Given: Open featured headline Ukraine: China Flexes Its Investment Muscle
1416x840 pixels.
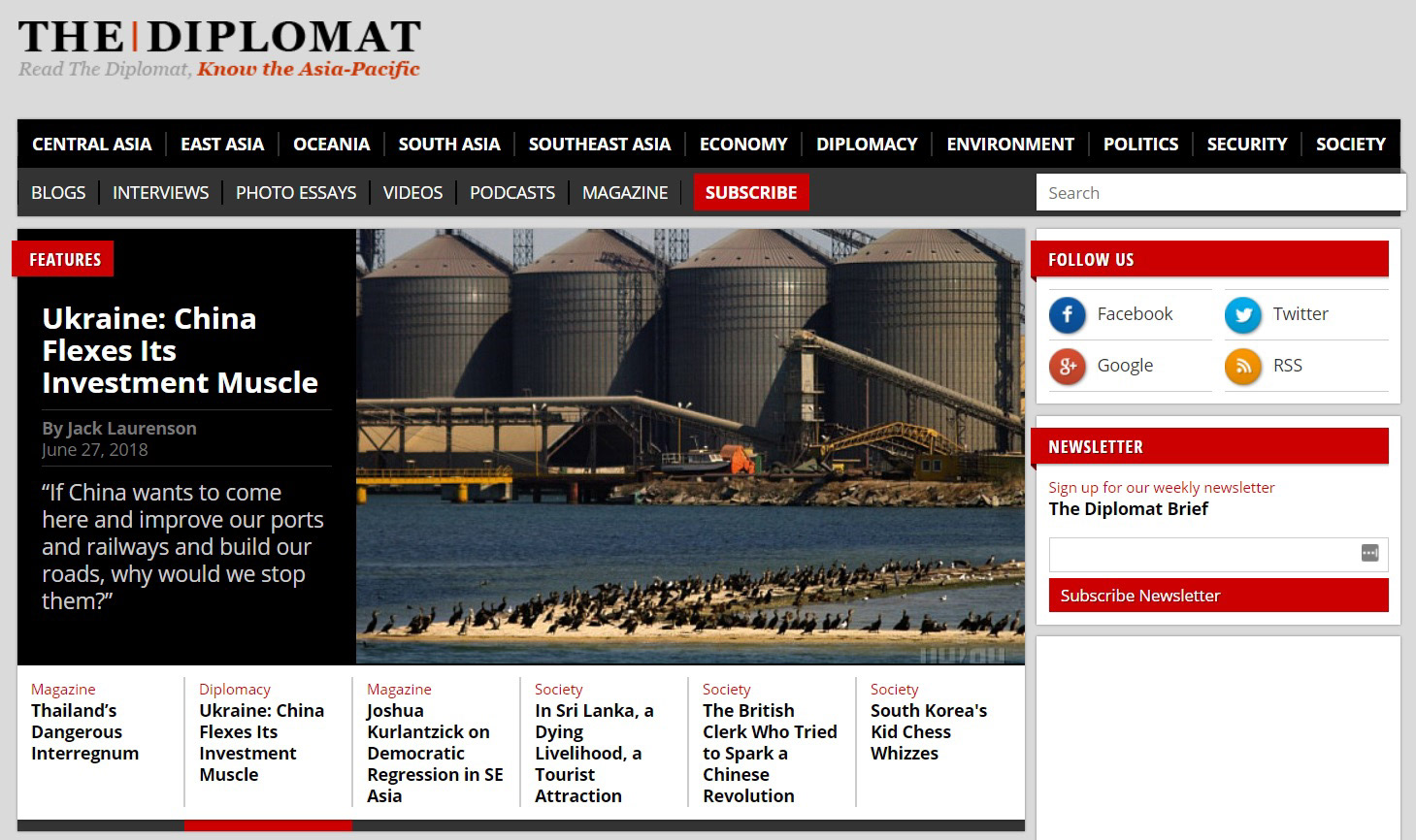Looking at the screenshot, I should [x=181, y=350].
